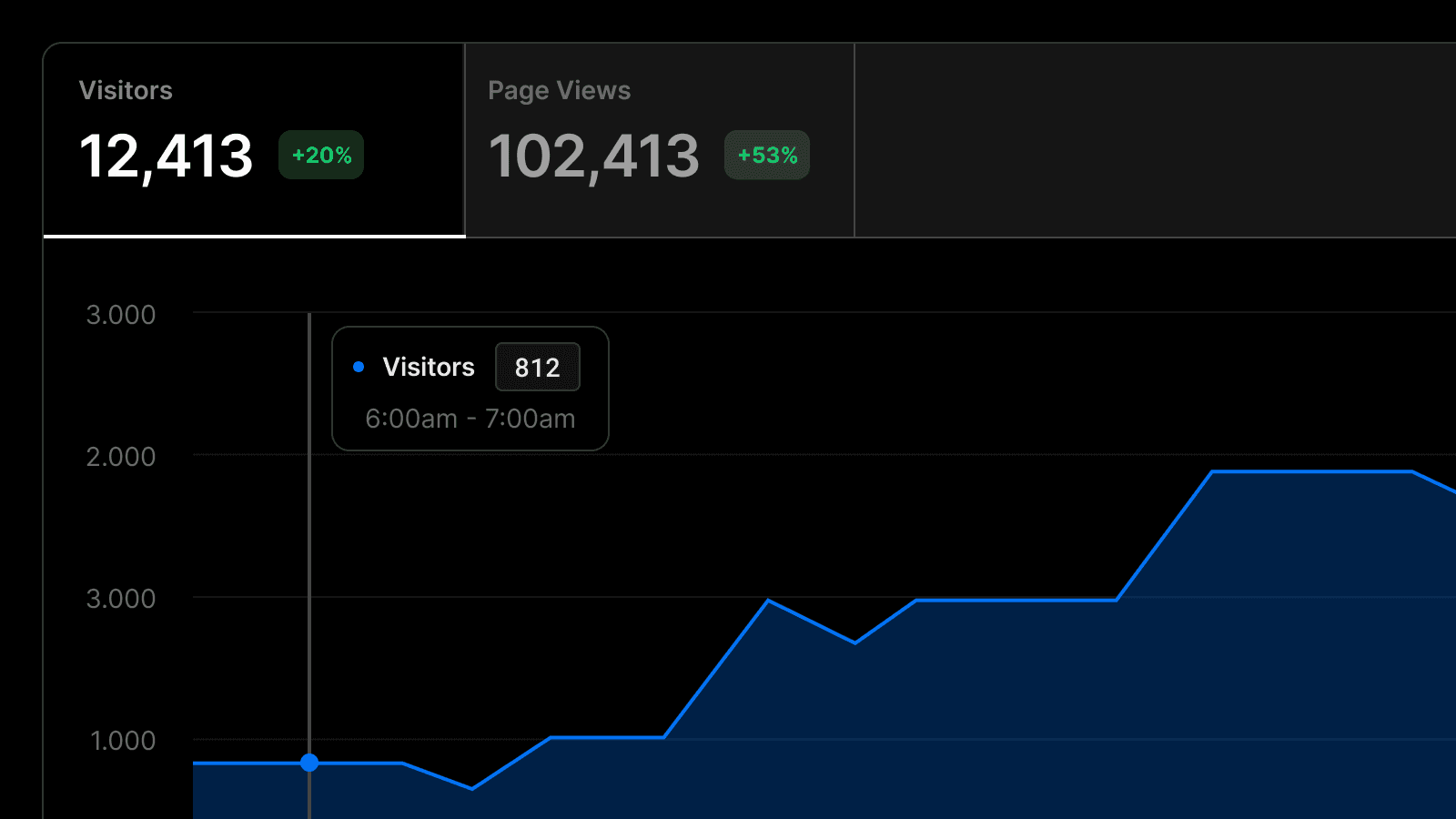Click the 6:00am - 7:00am time range text
Viewport: 1456px width, 819px height.
click(x=470, y=419)
